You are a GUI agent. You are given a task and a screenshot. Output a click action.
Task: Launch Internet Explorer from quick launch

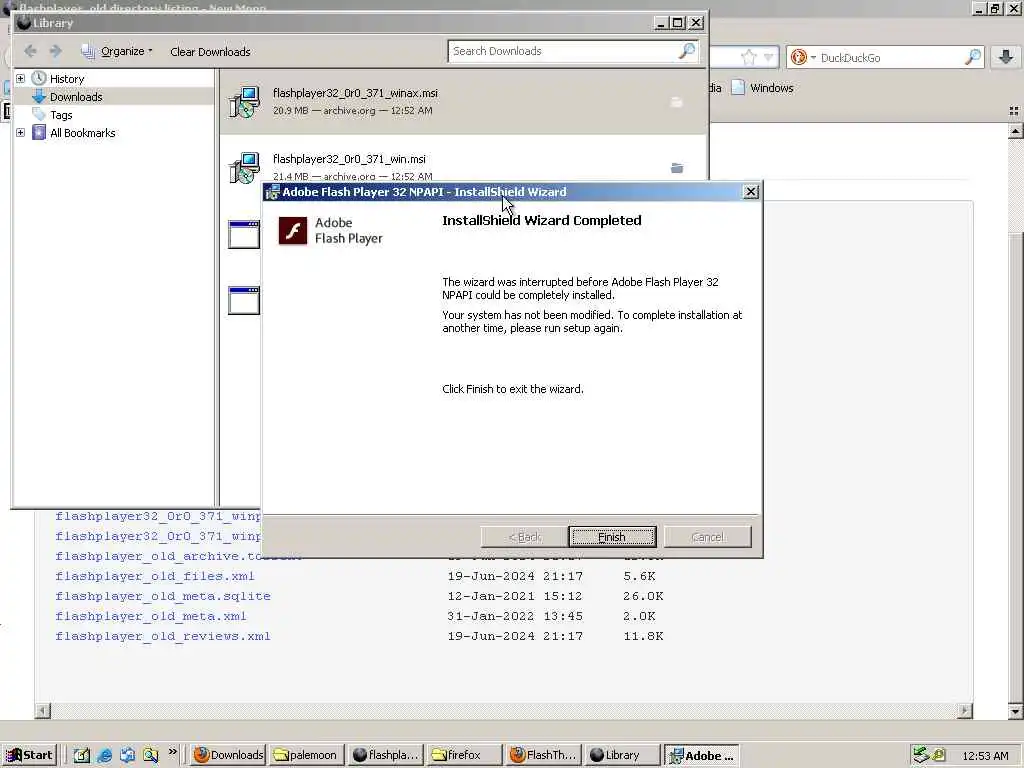coord(104,755)
